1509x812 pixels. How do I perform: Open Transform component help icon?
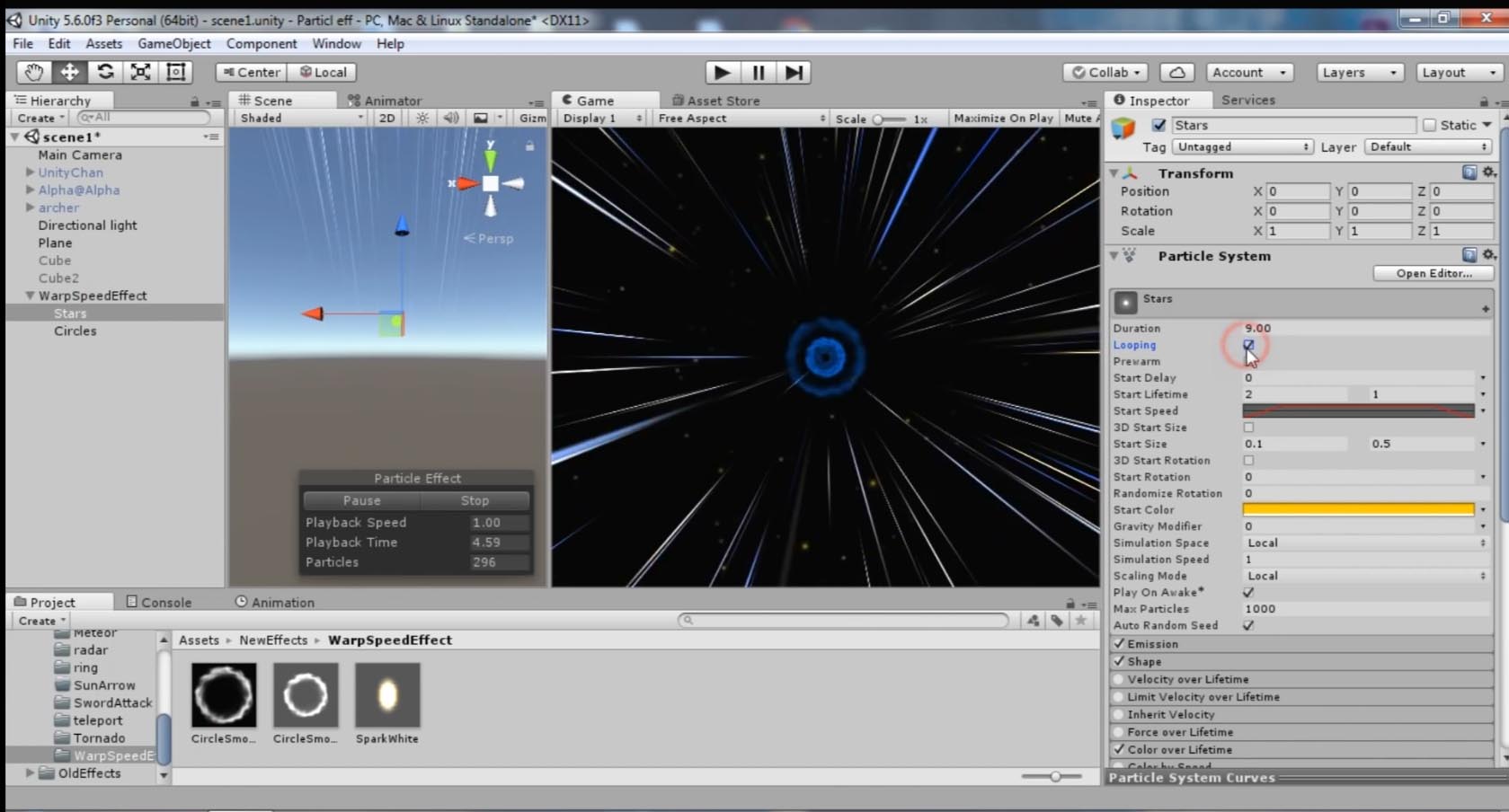1469,172
